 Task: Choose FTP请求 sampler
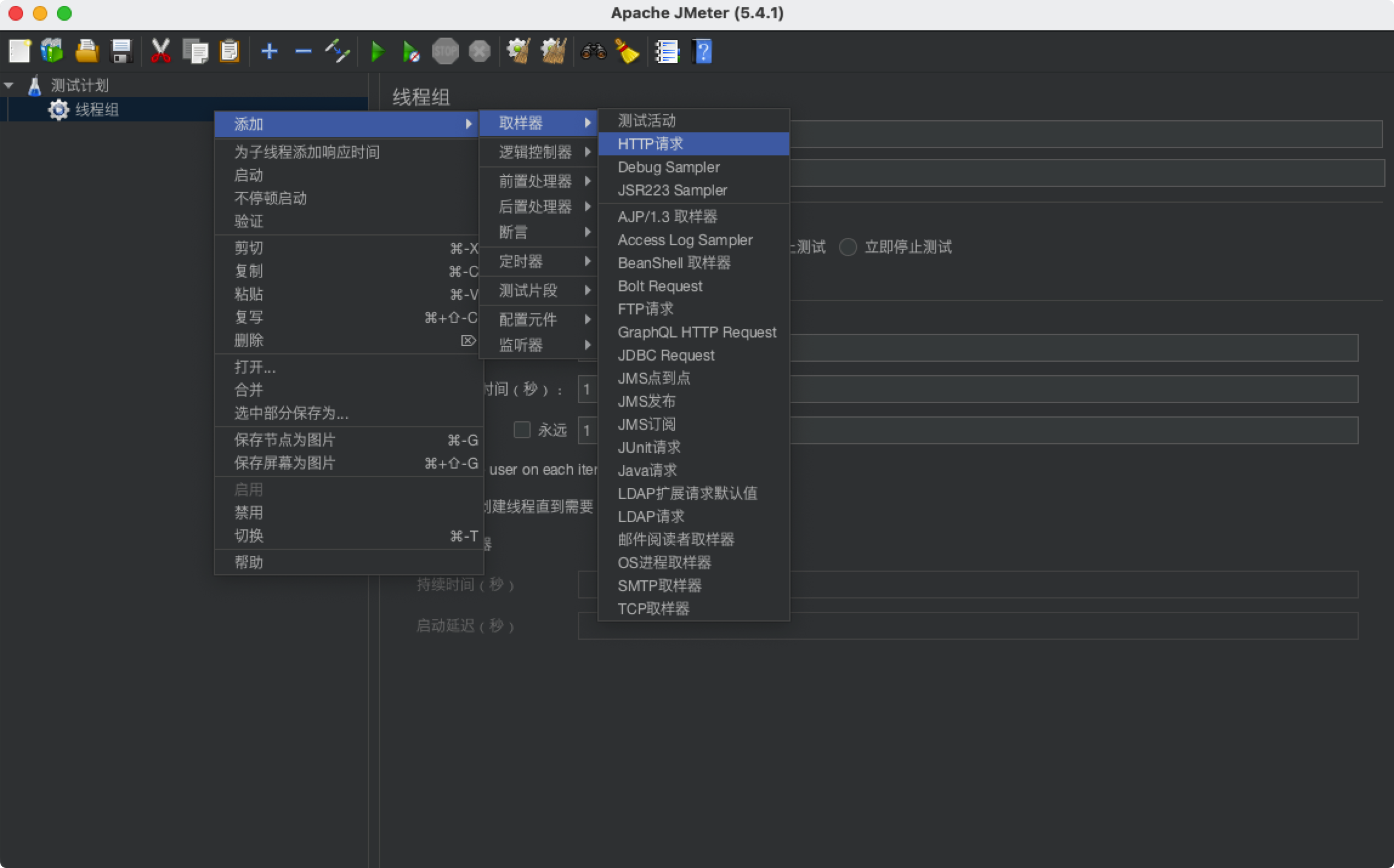(693, 309)
